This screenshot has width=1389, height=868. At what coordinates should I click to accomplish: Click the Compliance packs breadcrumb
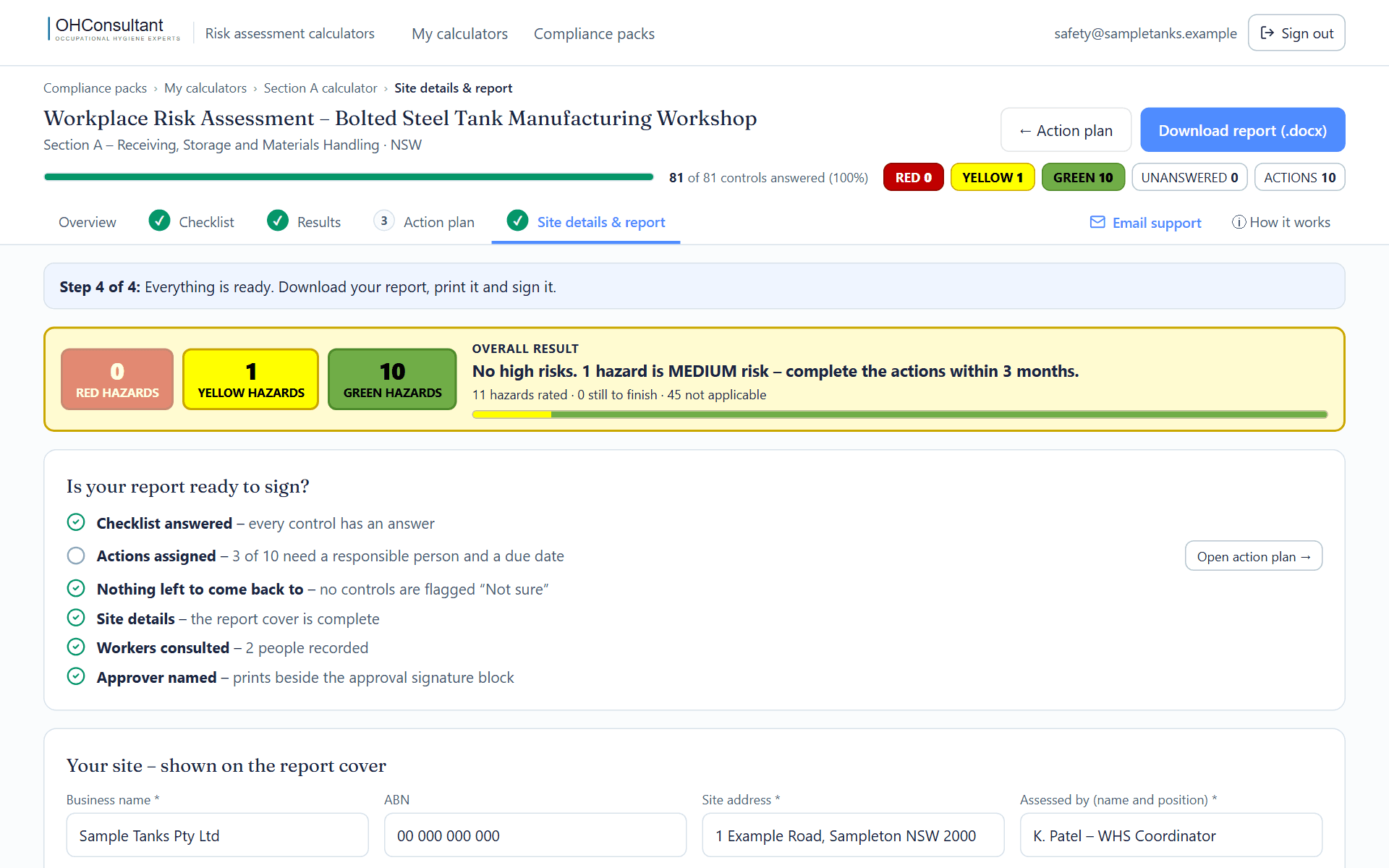click(x=95, y=88)
